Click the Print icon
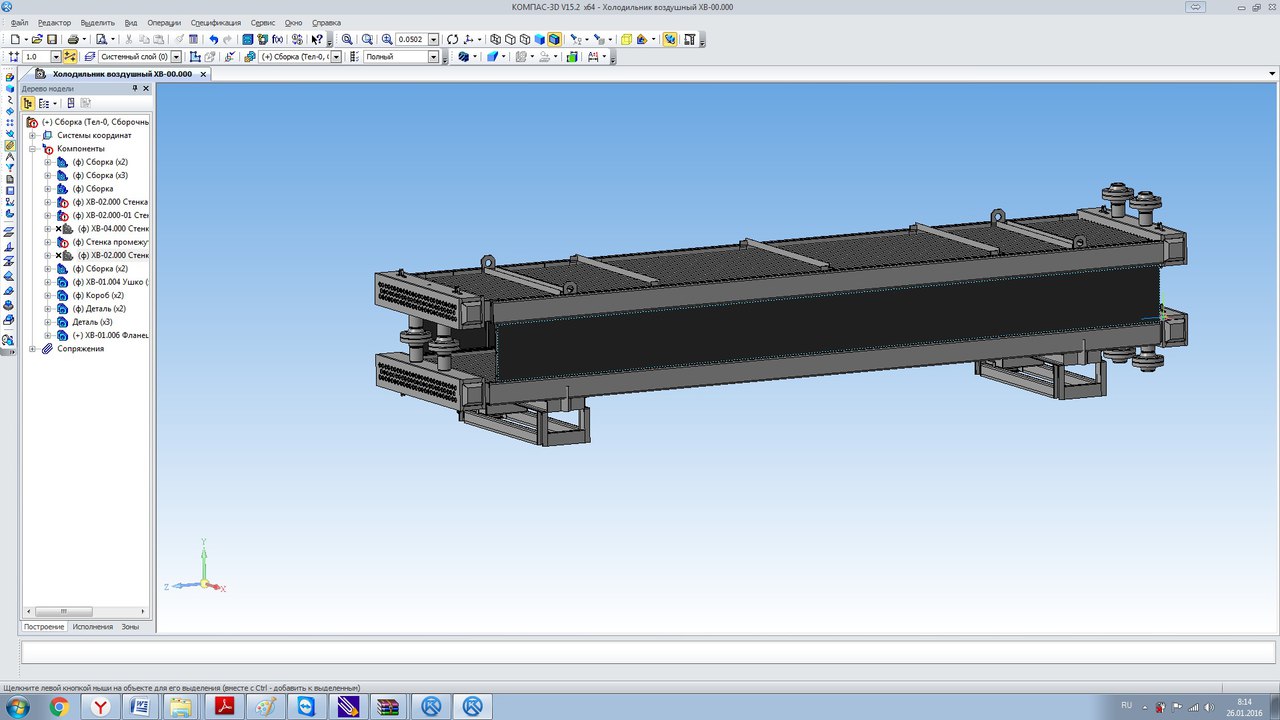This screenshot has height=720, width=1280. point(72,39)
